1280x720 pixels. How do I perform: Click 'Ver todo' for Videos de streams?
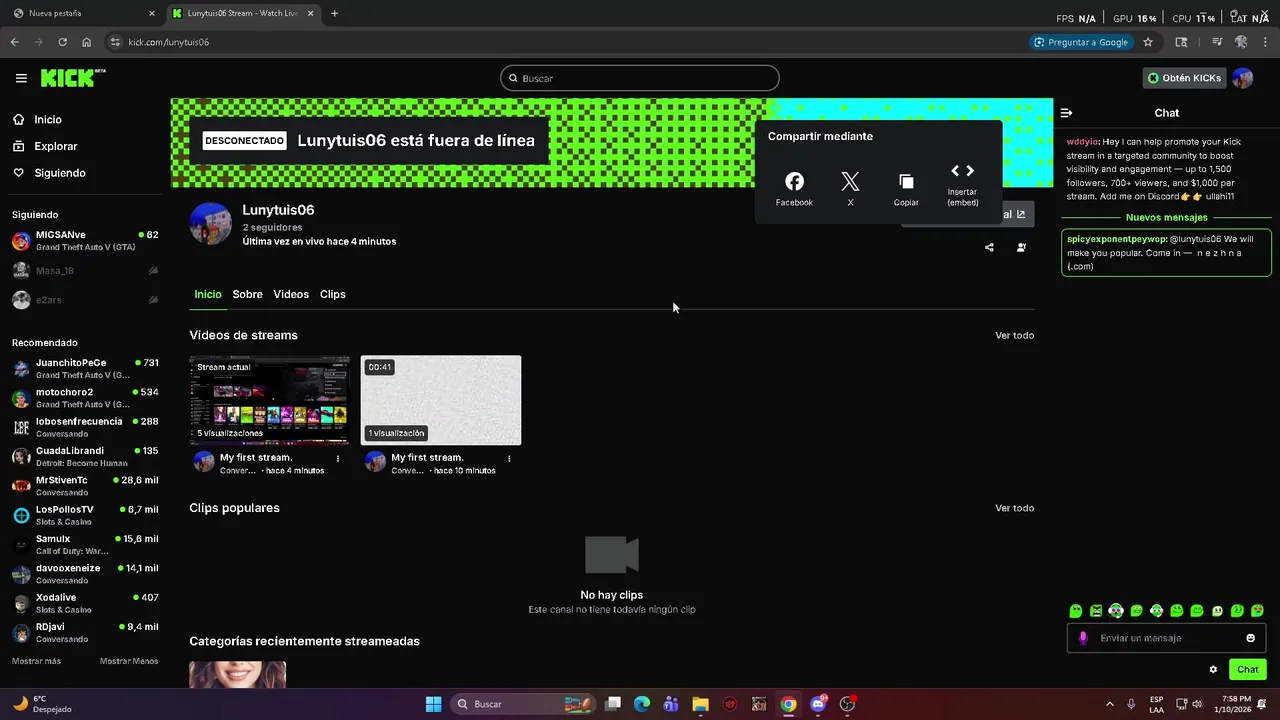[x=1014, y=335]
